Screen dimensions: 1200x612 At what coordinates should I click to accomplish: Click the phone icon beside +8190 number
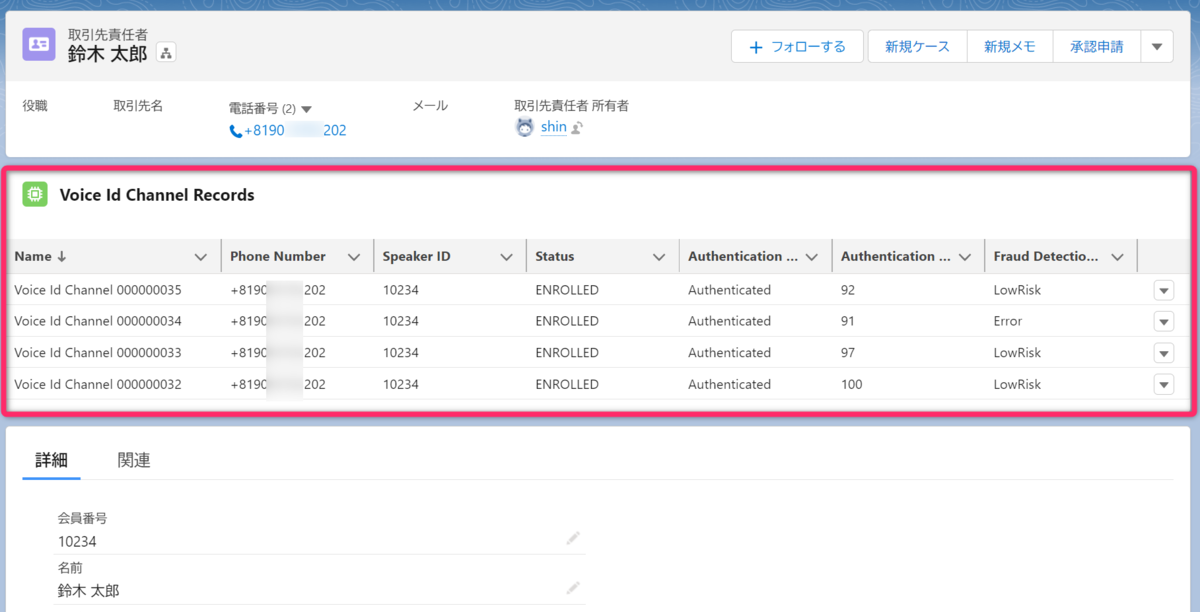point(236,131)
